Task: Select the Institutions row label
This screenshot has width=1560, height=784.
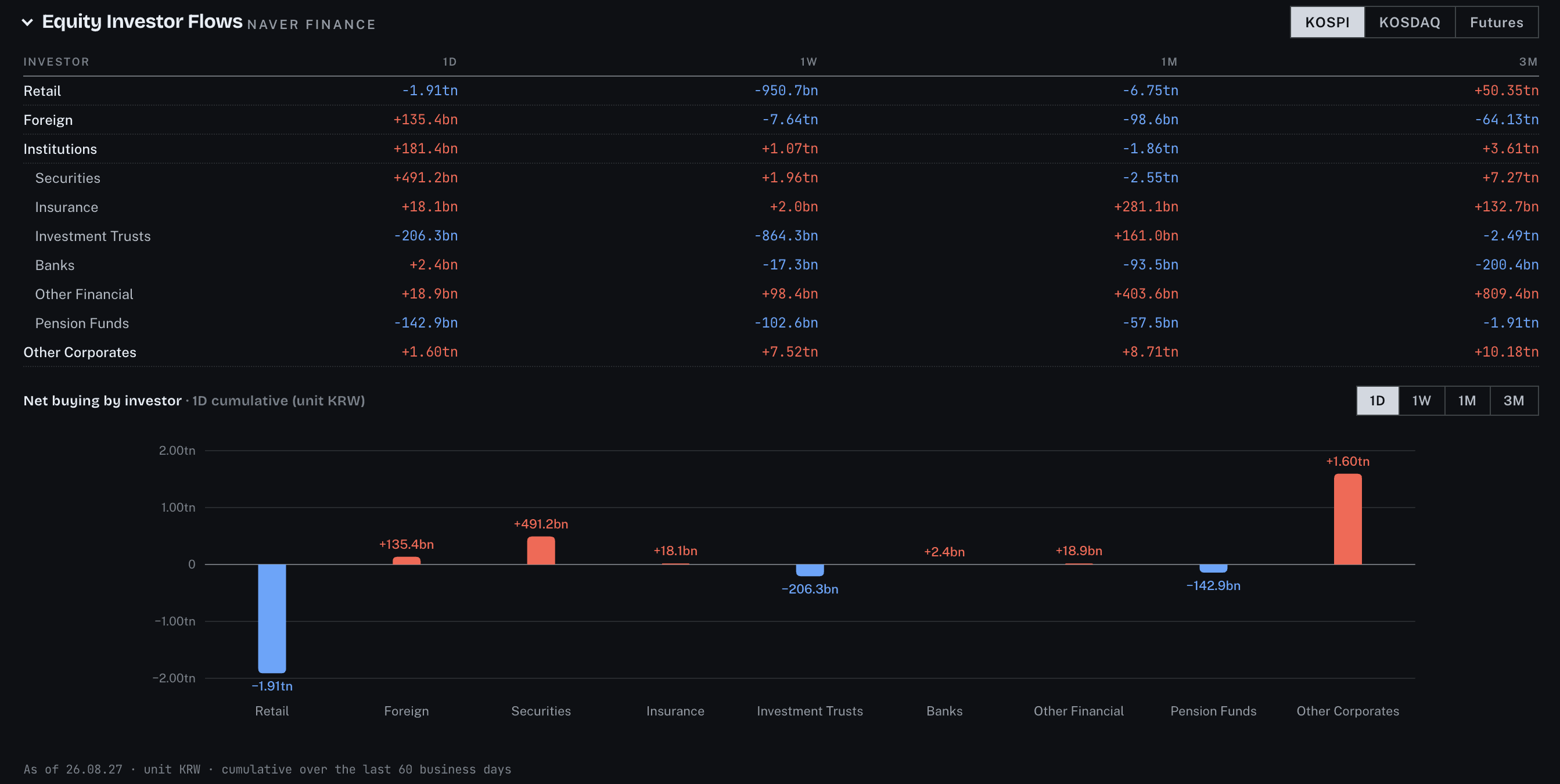Action: click(x=60, y=149)
